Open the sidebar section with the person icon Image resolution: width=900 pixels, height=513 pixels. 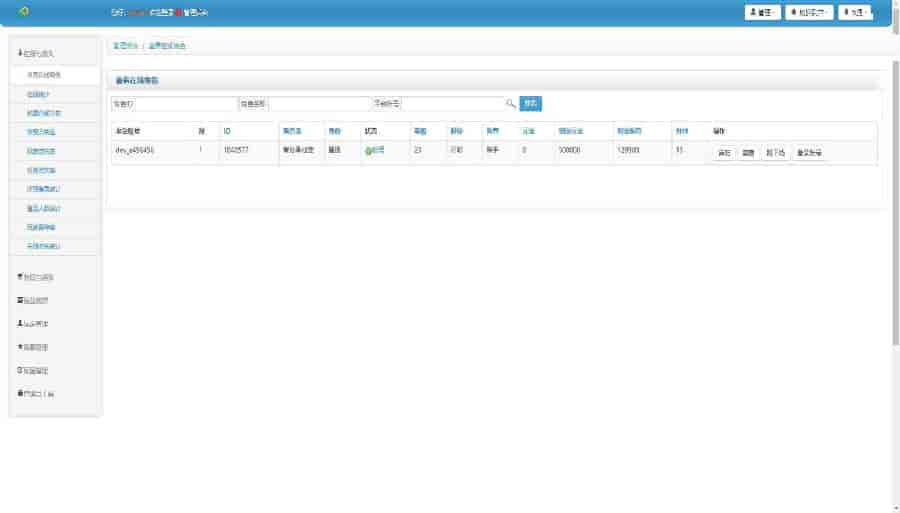pyautogui.click(x=33, y=324)
